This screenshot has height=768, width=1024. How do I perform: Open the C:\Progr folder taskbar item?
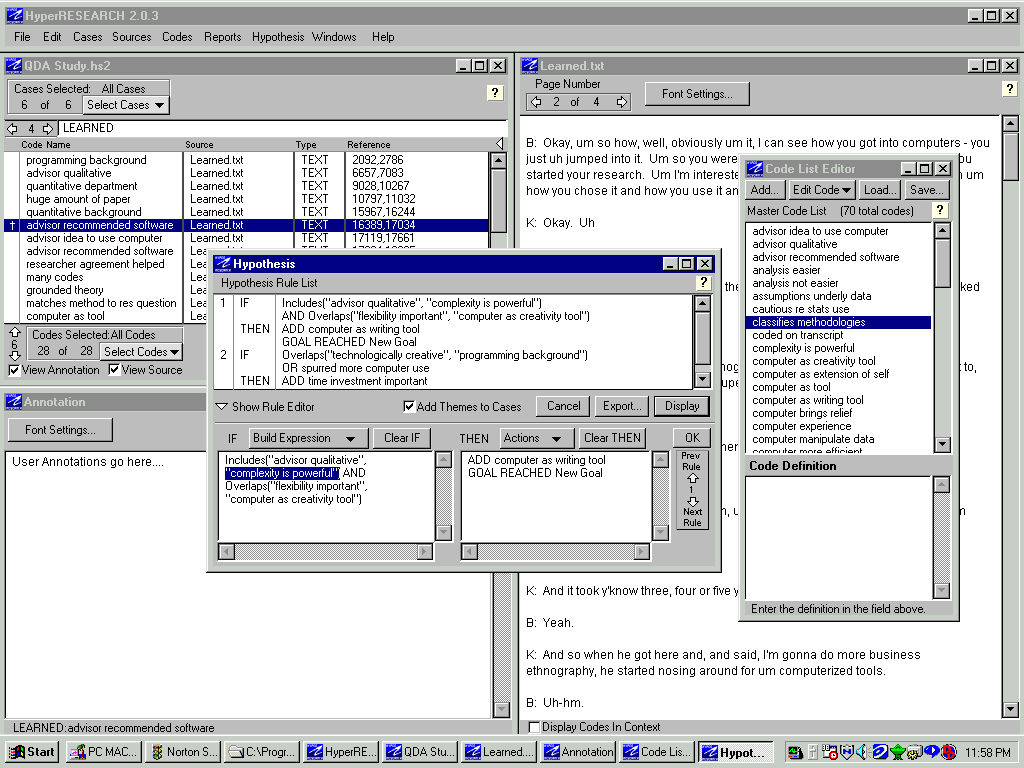tap(263, 752)
